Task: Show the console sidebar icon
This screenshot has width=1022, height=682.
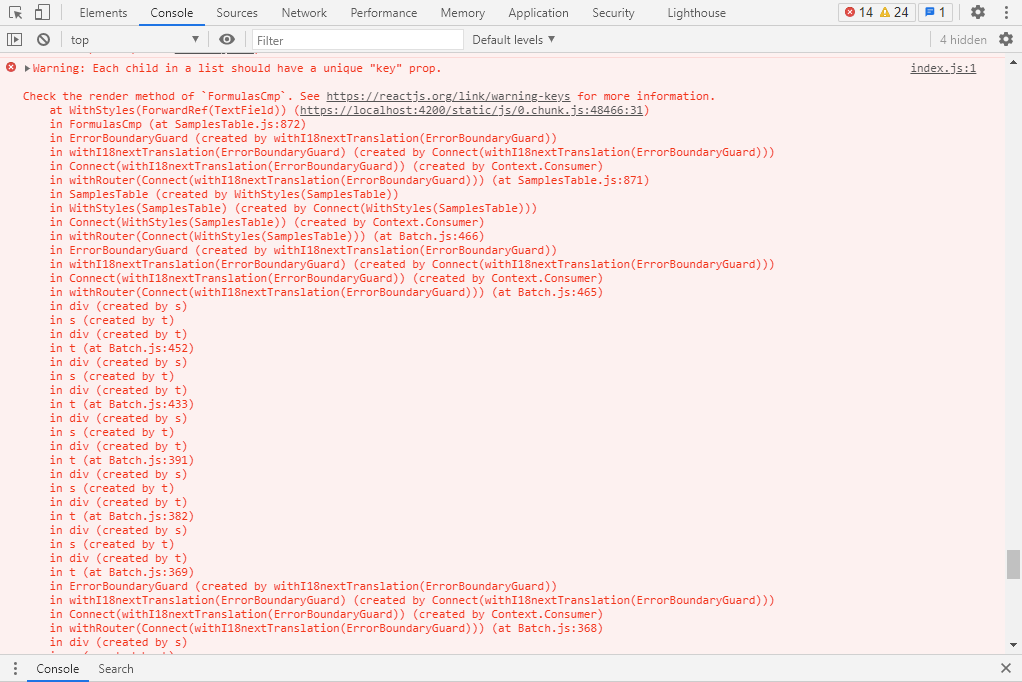Action: pyautogui.click(x=14, y=40)
